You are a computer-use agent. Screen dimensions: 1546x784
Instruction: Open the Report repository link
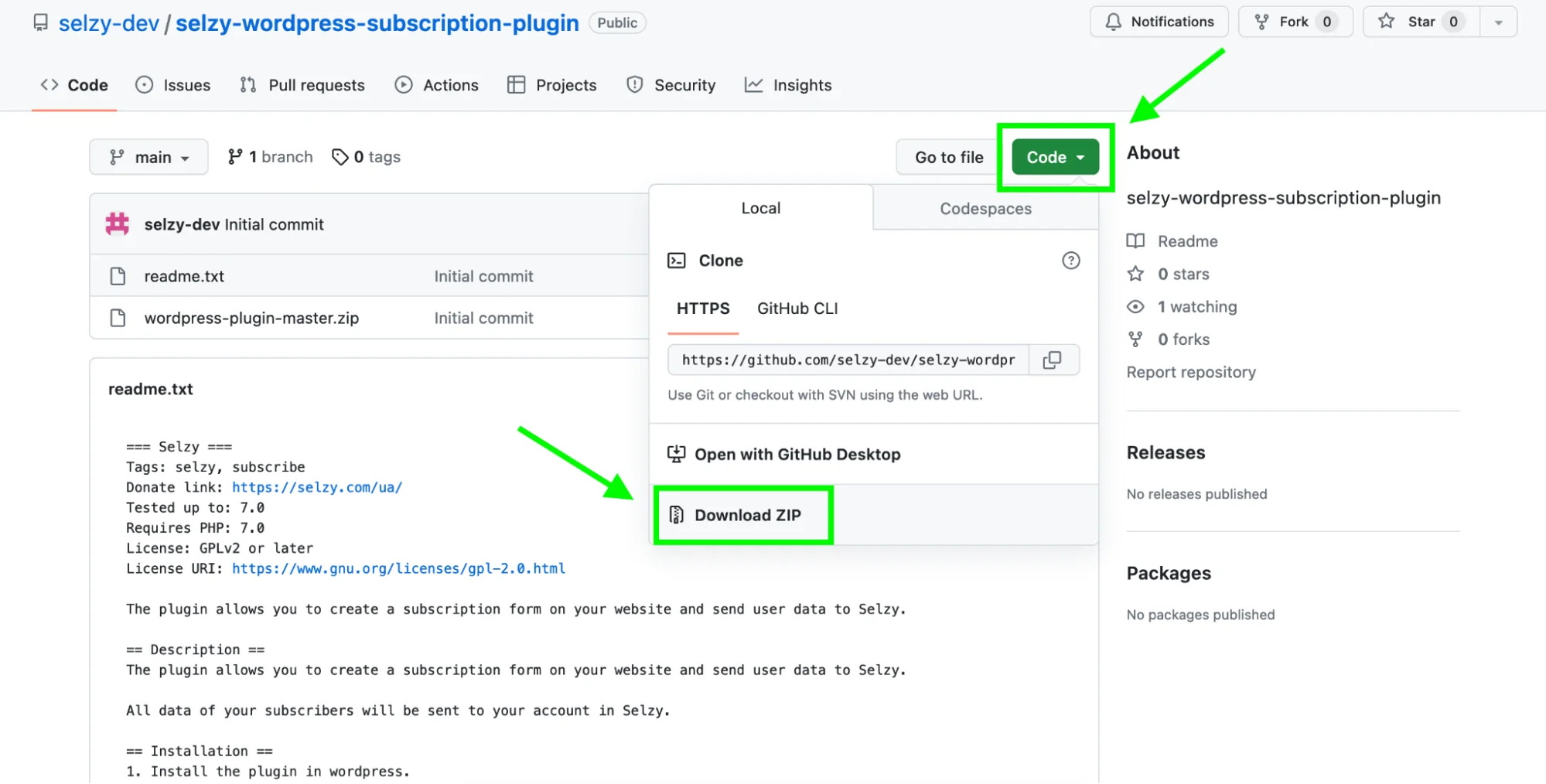click(x=1191, y=372)
